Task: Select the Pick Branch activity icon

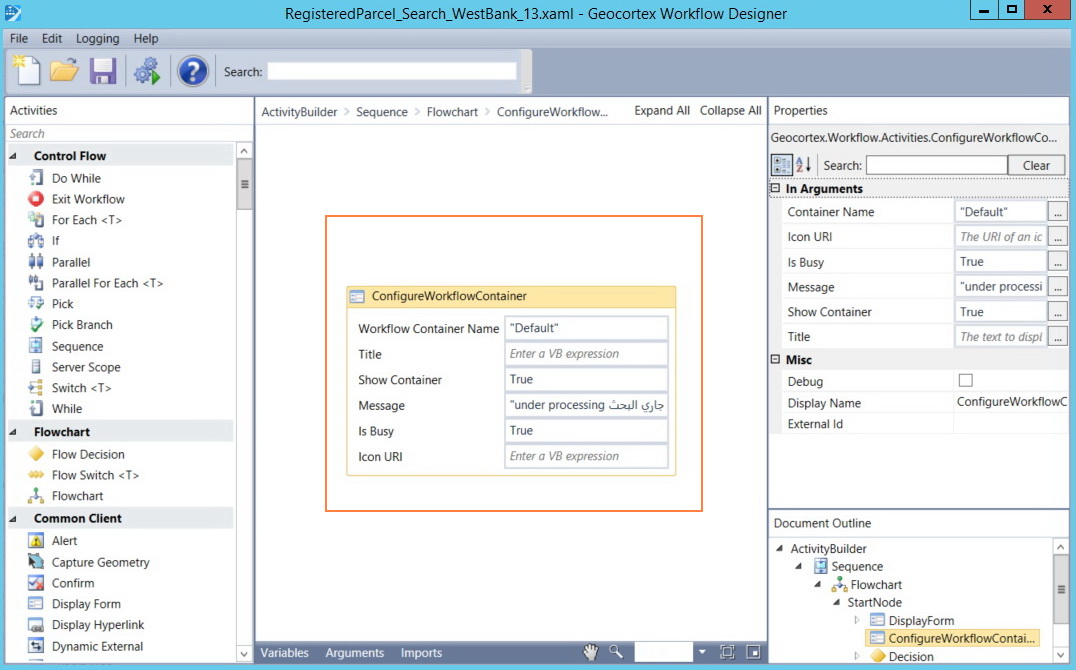Action: pos(36,325)
